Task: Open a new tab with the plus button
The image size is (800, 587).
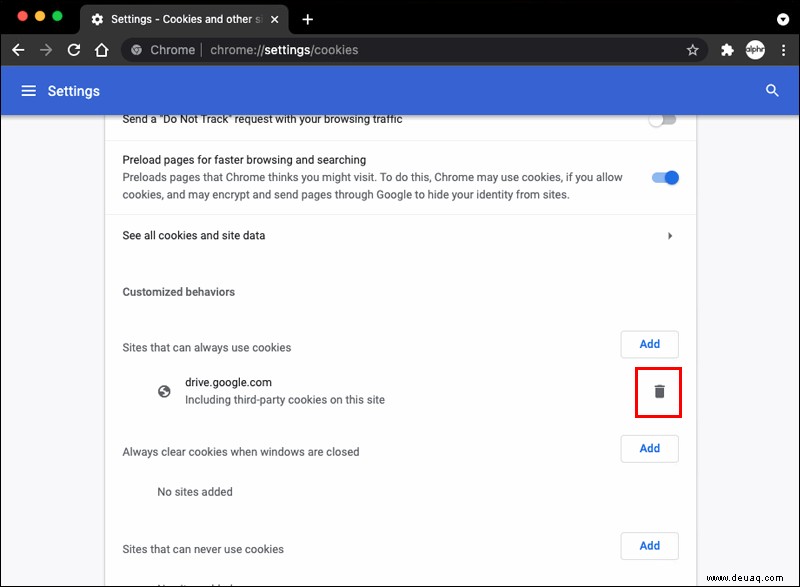Action: tap(307, 19)
